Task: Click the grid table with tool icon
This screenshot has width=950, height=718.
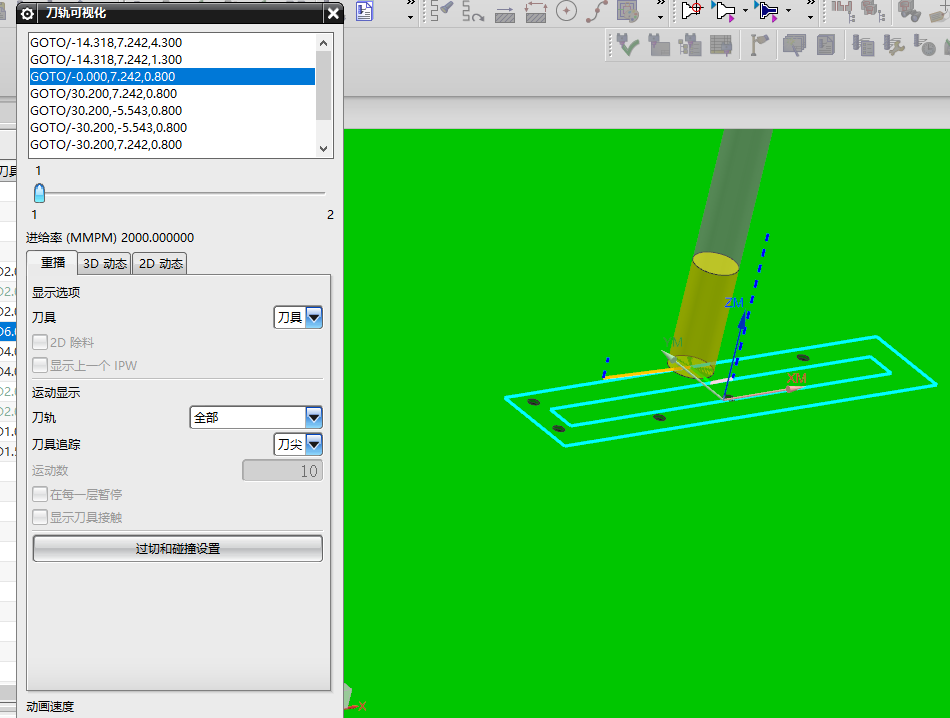Action: click(x=721, y=45)
